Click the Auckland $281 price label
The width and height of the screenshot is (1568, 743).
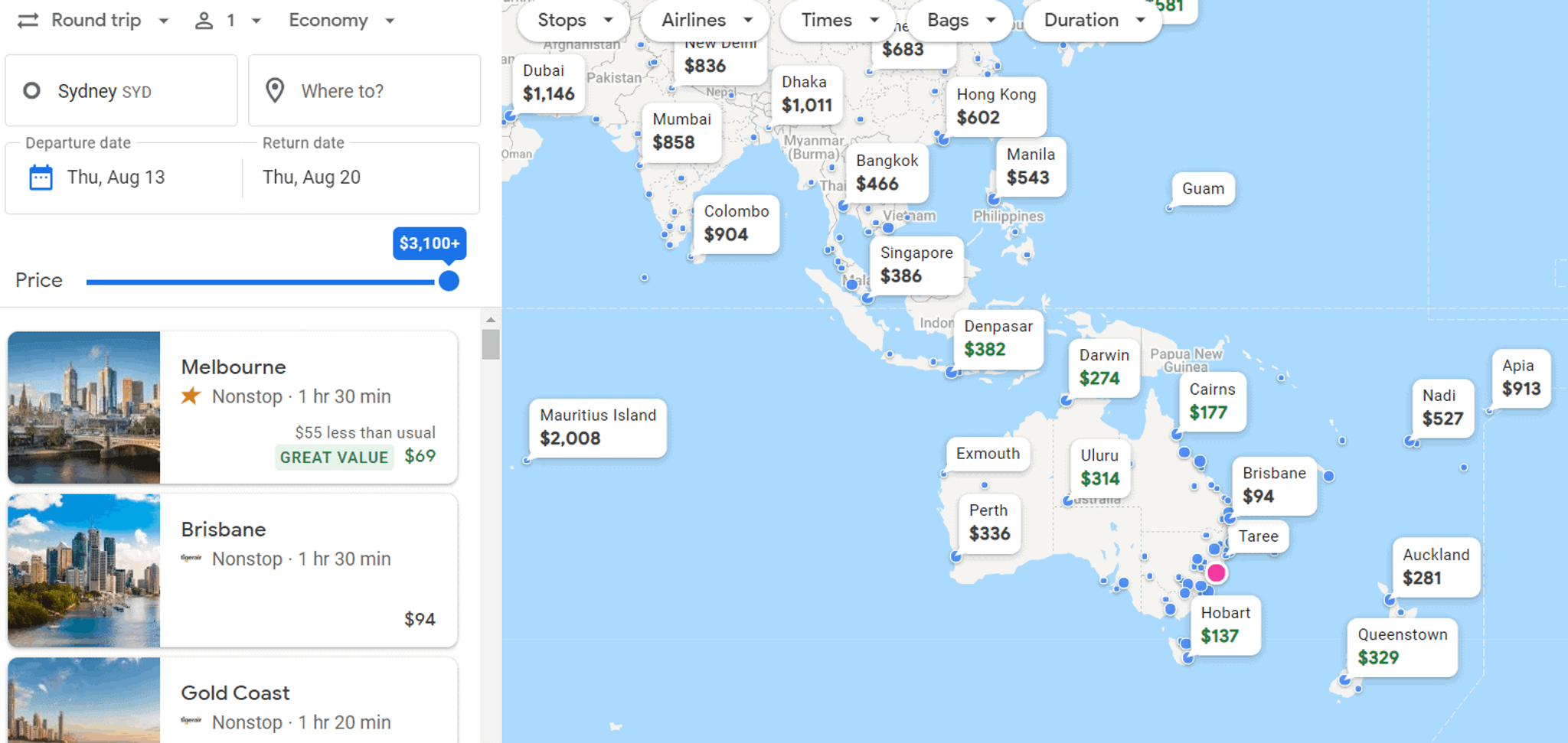point(1435,566)
